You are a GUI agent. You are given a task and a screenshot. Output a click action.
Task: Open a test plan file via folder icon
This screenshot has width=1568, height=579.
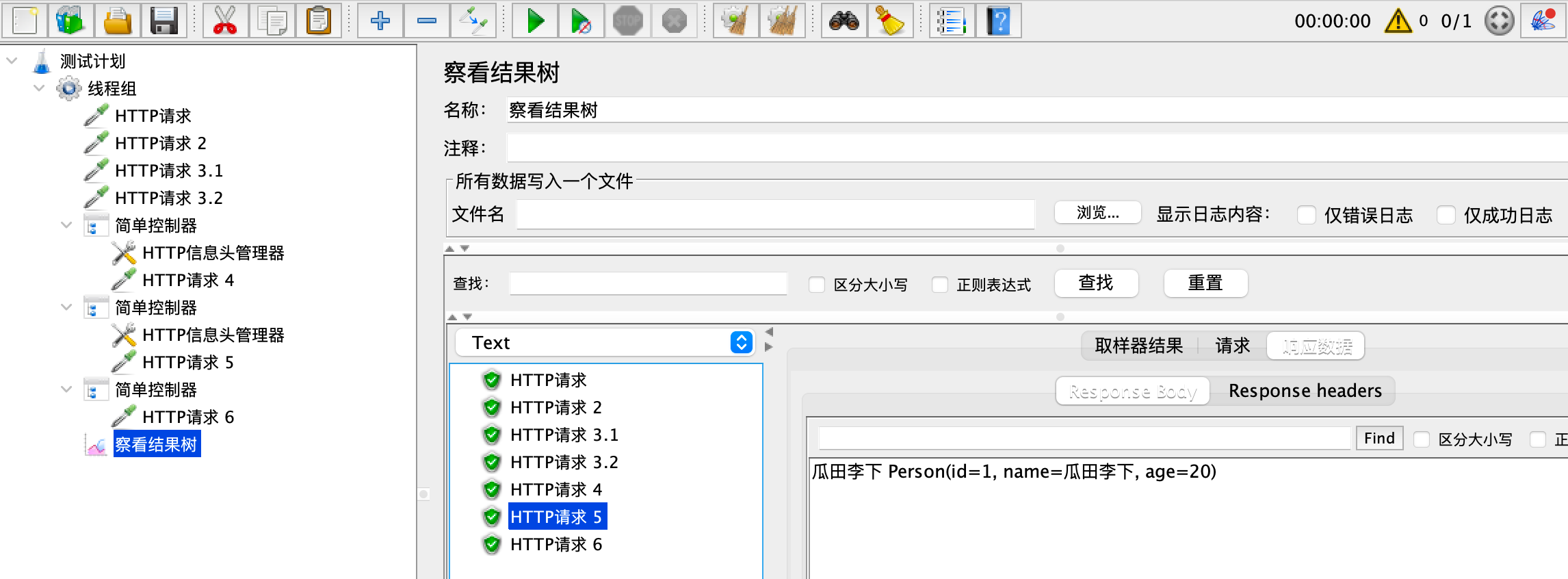[117, 21]
